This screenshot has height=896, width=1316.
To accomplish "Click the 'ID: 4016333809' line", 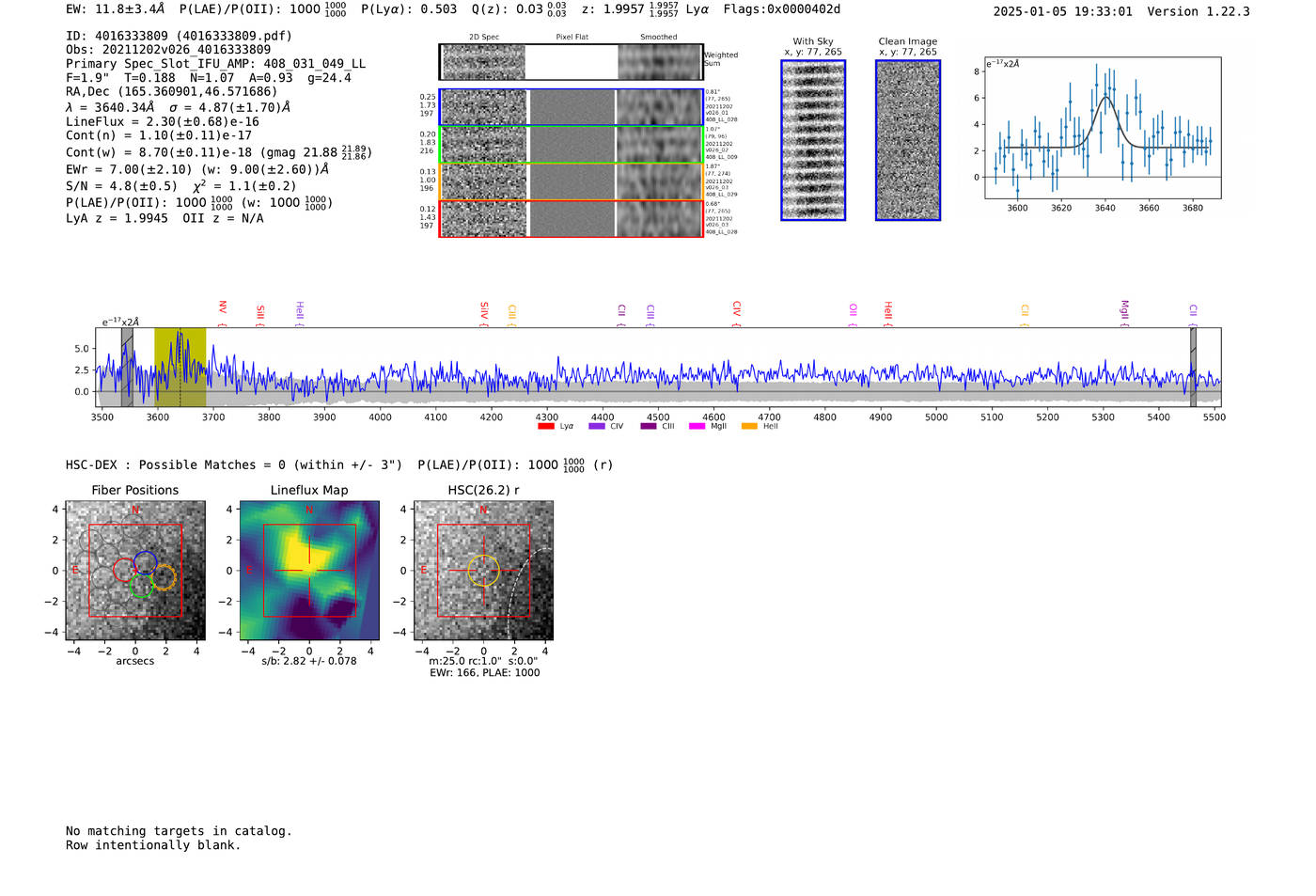I will pyautogui.click(x=179, y=36).
